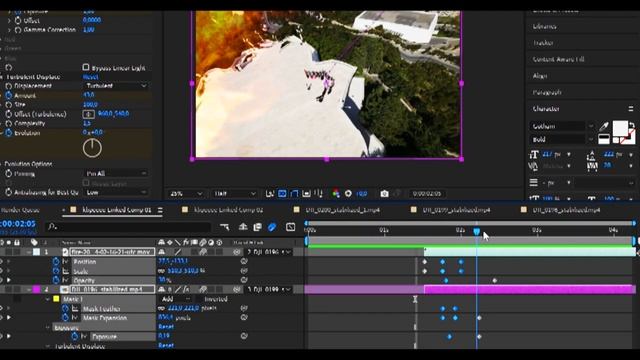Toggle the motion blur enable switch

(x=272, y=227)
